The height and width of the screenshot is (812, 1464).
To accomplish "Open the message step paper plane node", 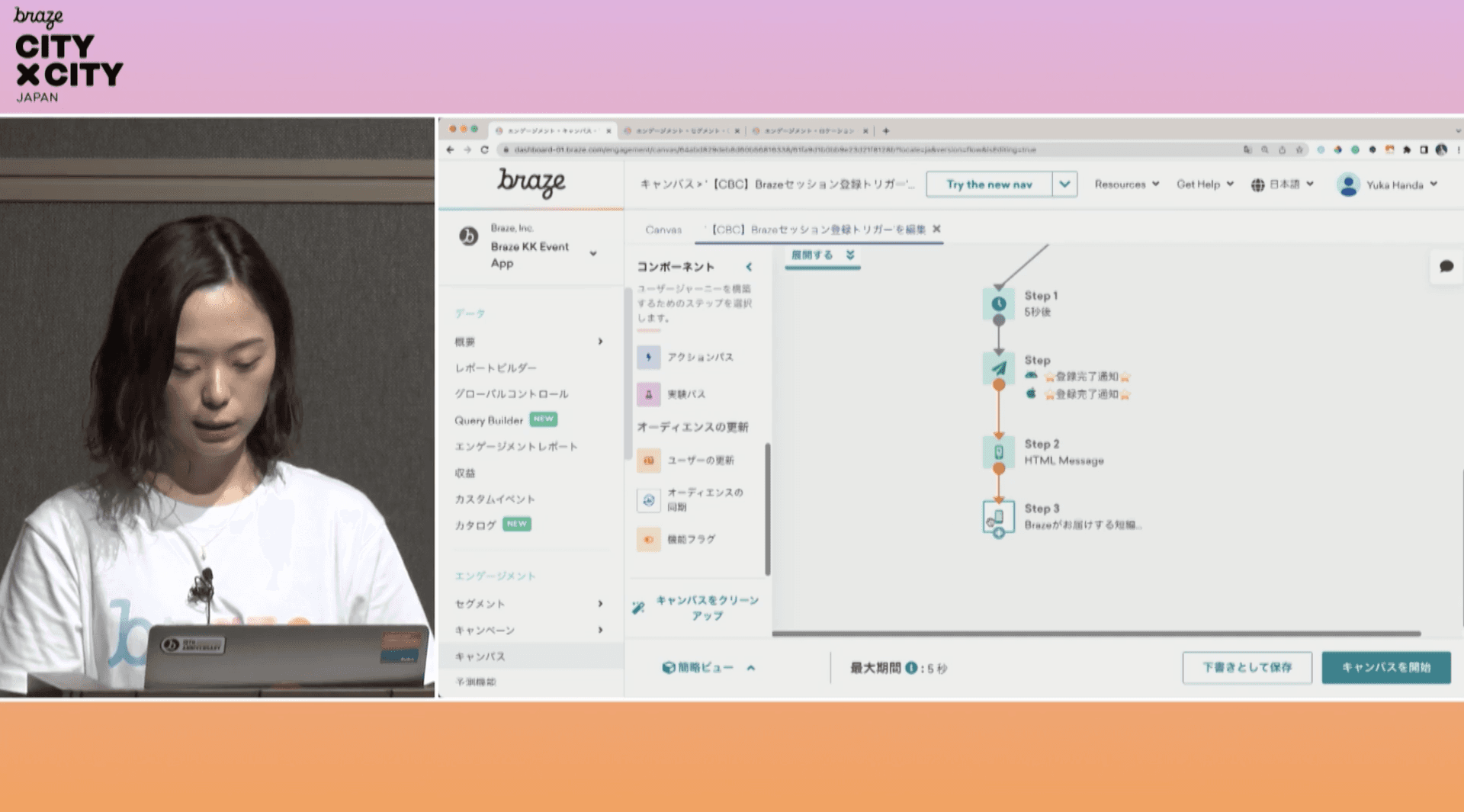I will click(998, 368).
